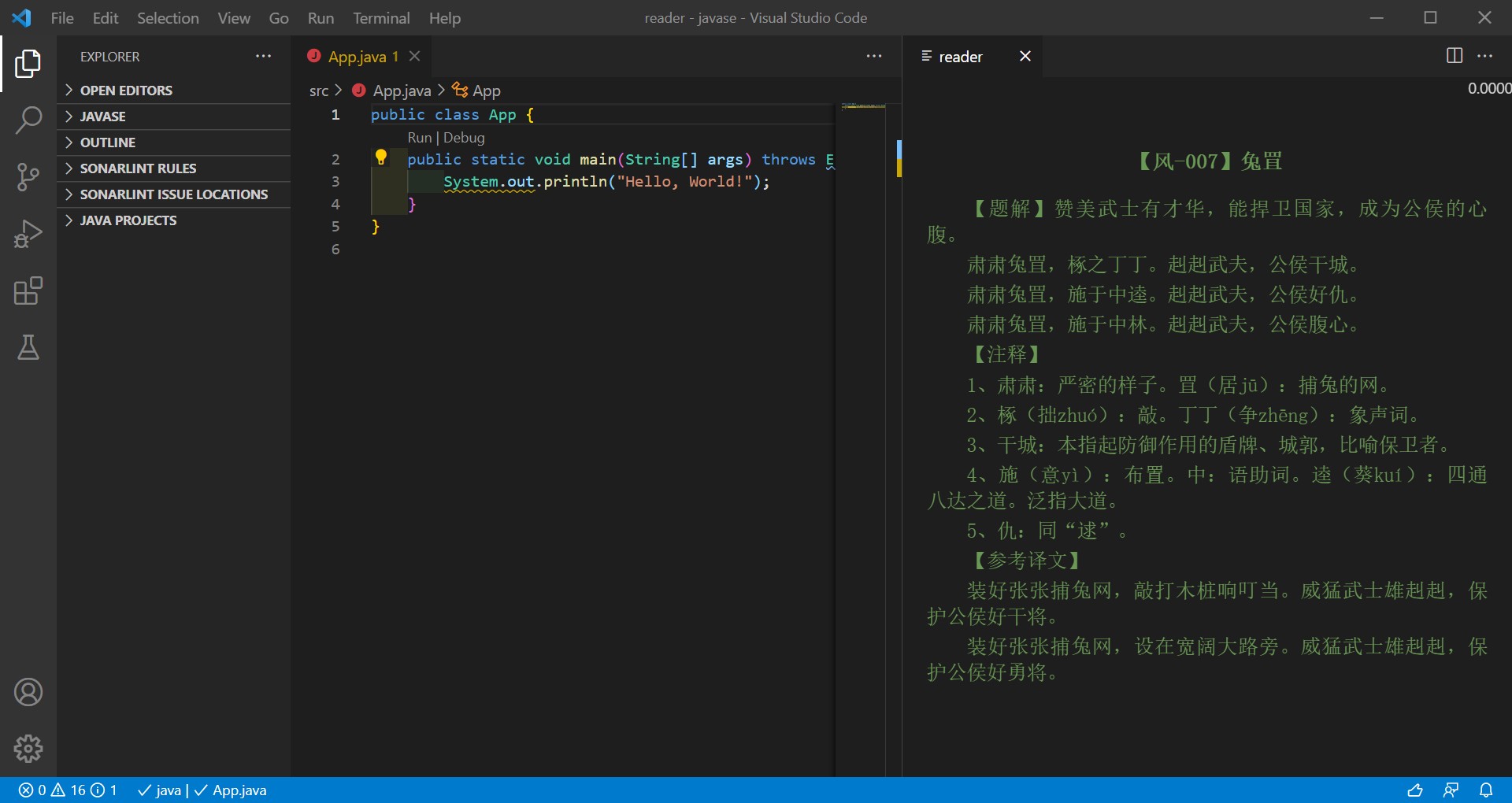Click the Run code lens link
The height and width of the screenshot is (803, 1512).
[420, 137]
